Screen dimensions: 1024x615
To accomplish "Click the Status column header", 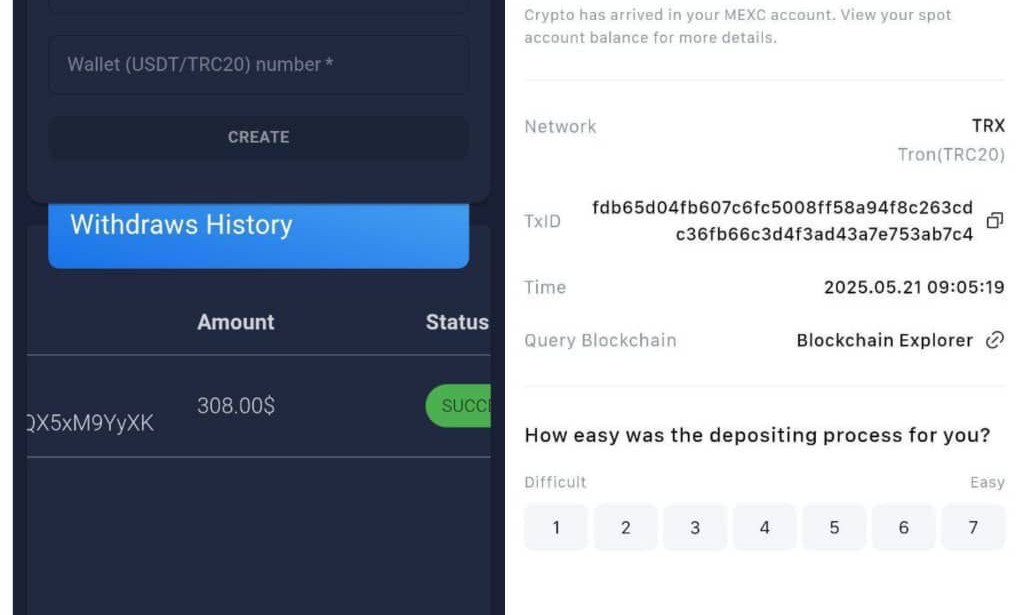I will pos(457,322).
